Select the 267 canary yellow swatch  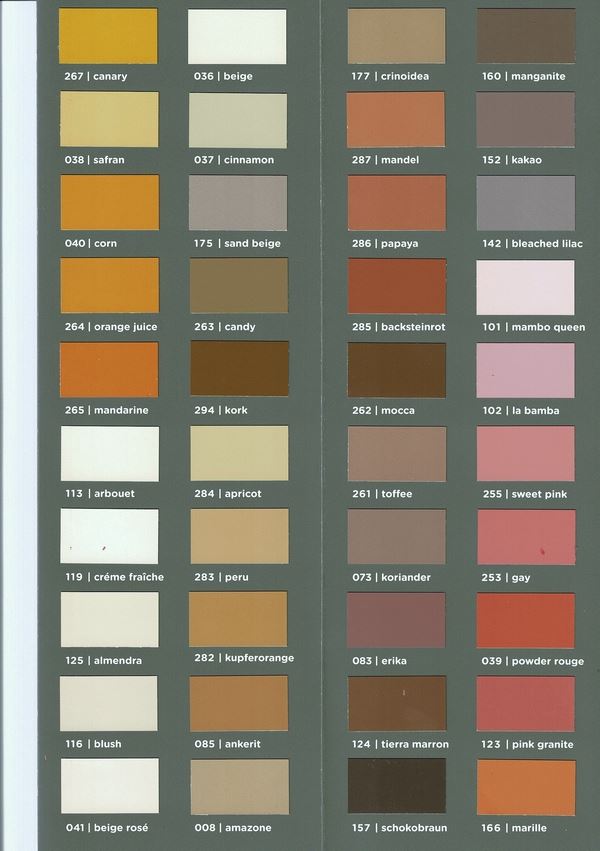point(109,36)
